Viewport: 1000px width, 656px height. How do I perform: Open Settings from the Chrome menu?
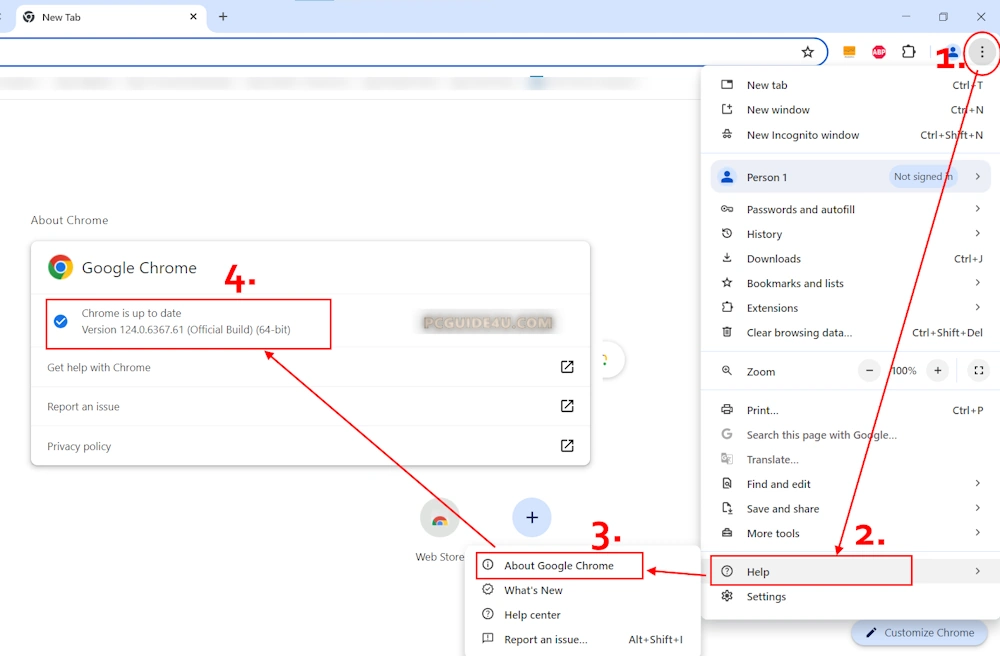(766, 596)
